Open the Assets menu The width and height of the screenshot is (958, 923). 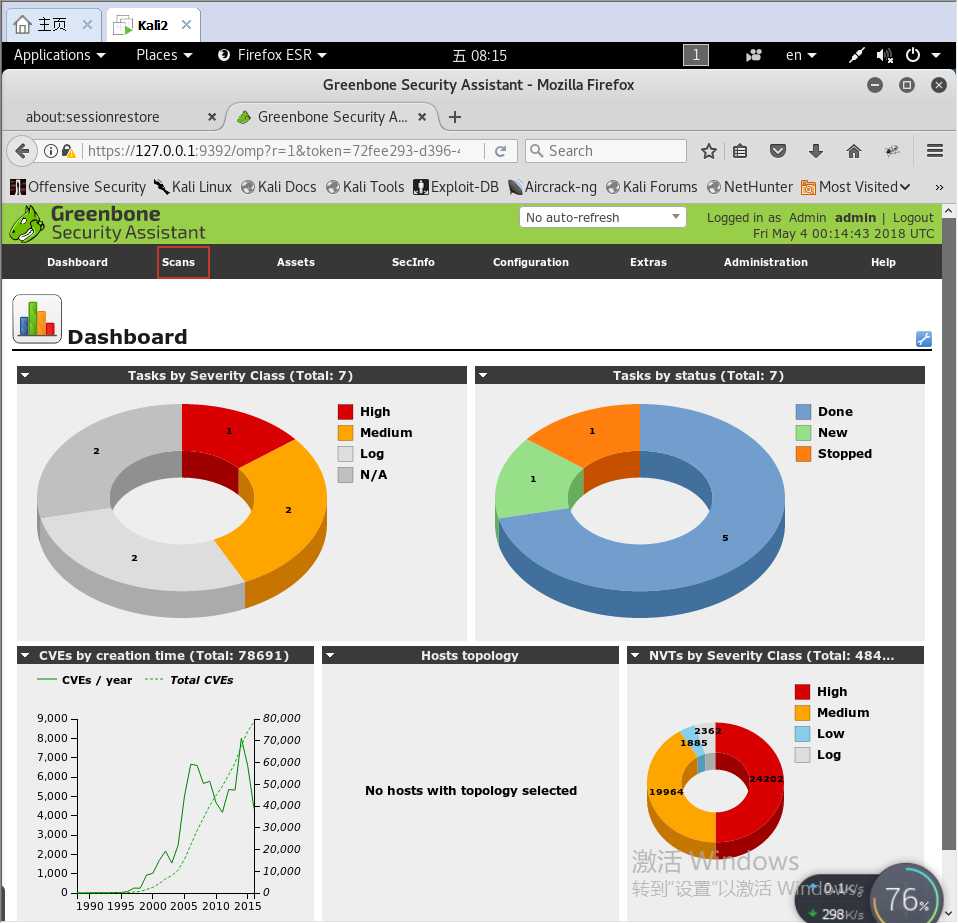point(296,262)
